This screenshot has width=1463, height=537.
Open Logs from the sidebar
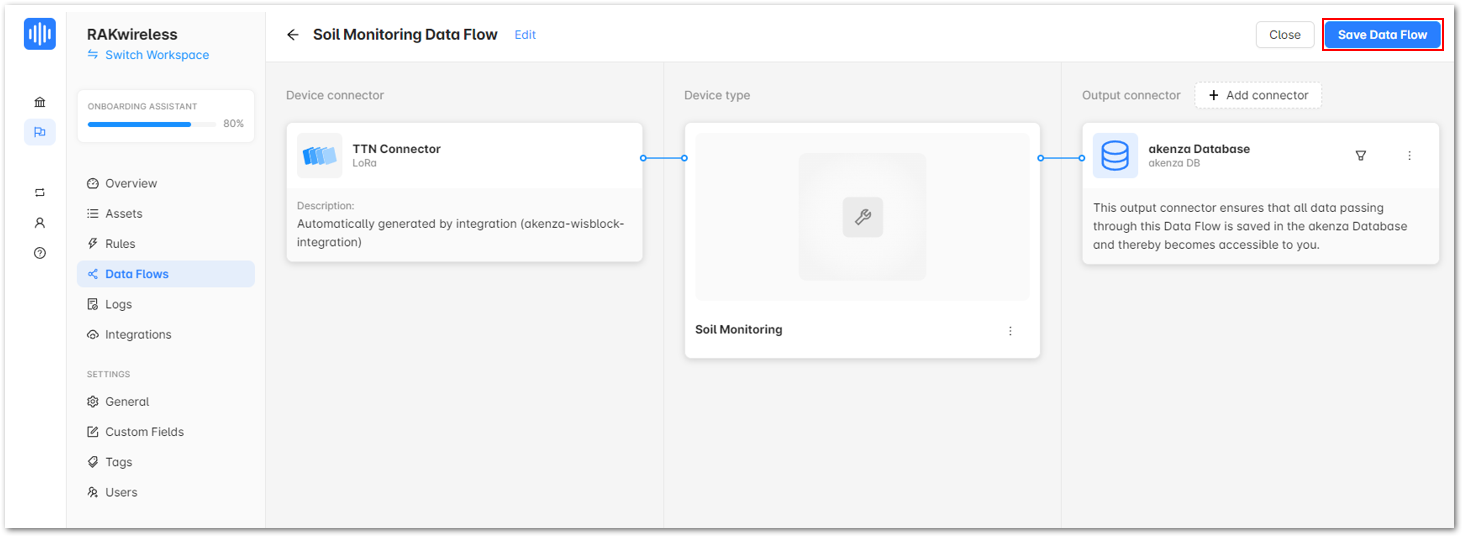[166, 304]
